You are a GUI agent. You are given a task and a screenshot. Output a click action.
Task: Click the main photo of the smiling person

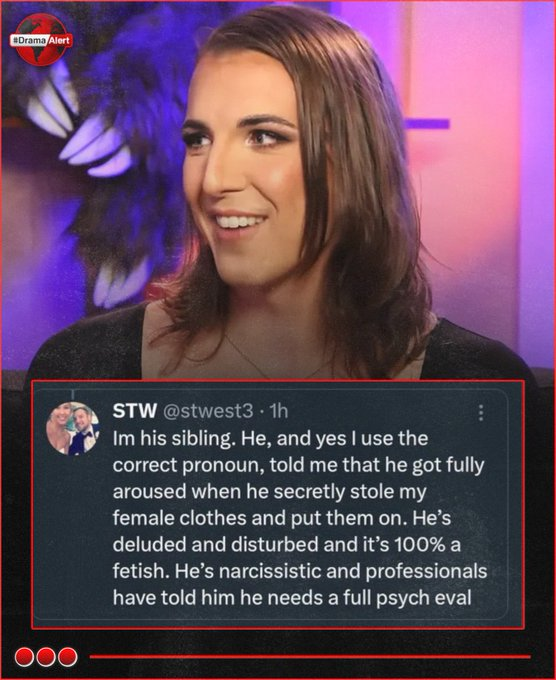point(278,191)
